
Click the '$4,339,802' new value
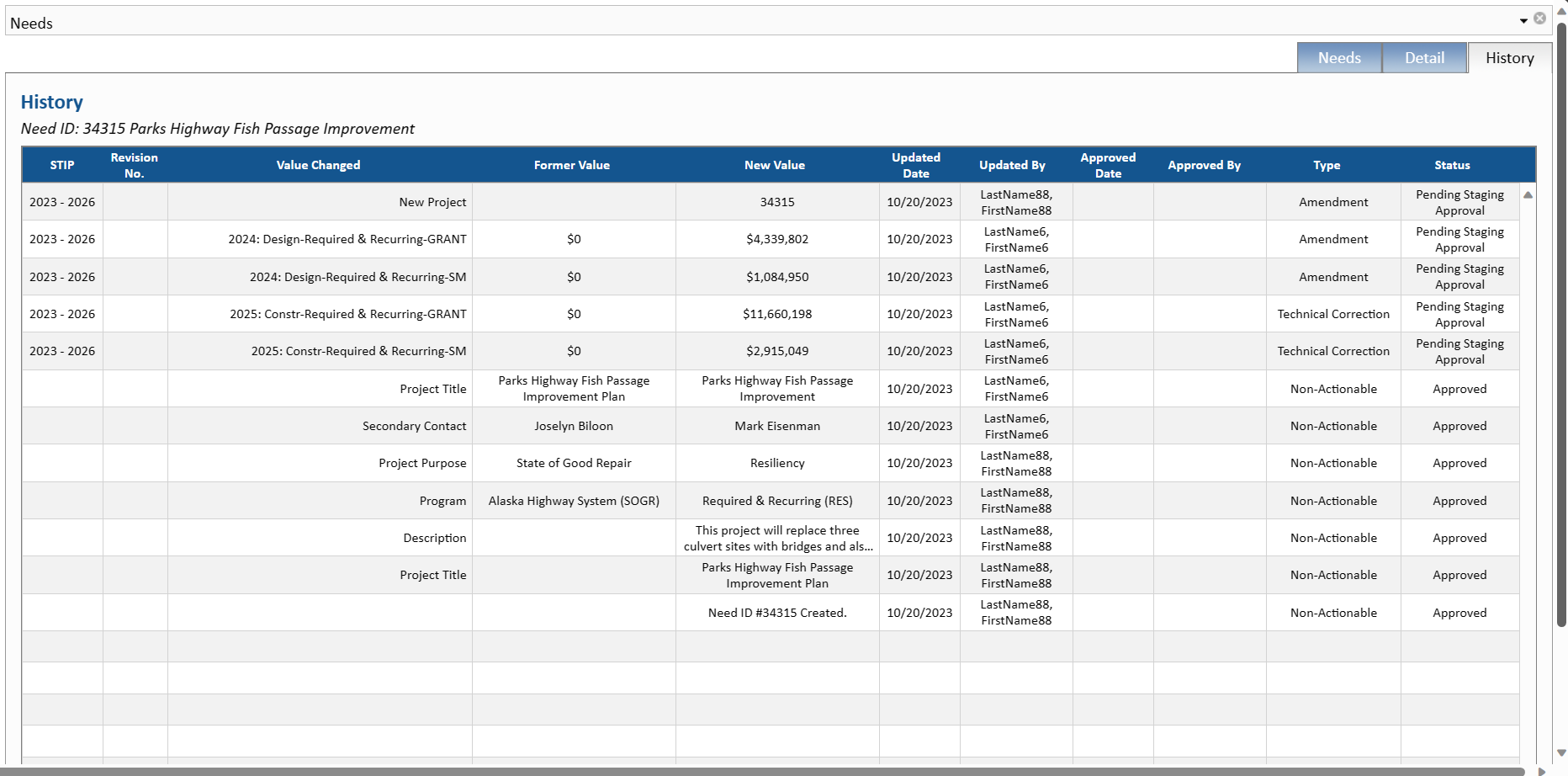coord(777,239)
